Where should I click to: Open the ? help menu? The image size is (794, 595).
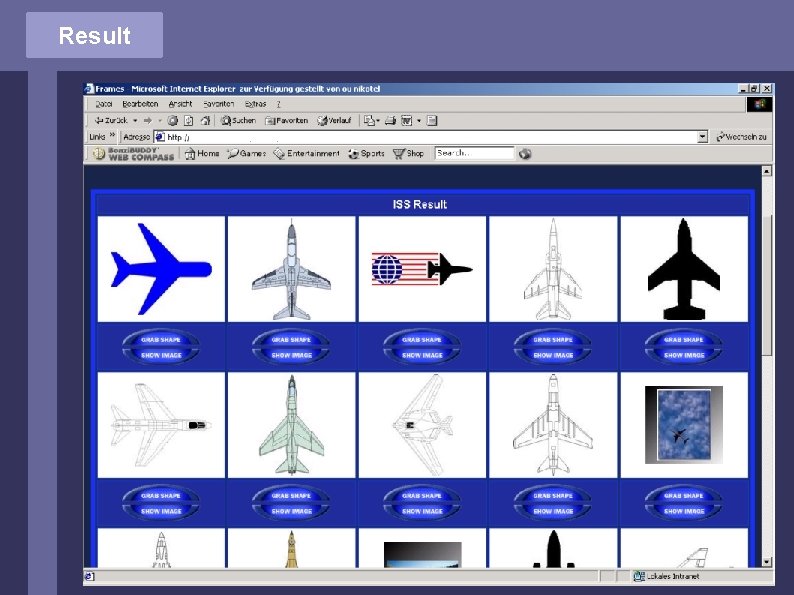[279, 104]
